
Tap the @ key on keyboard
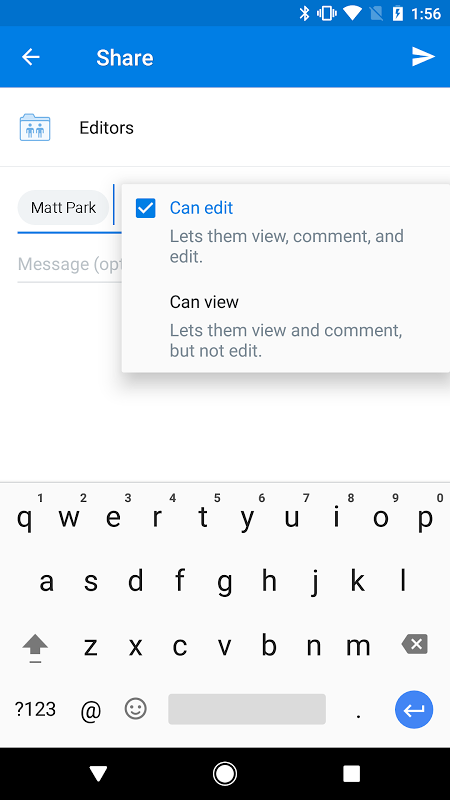pos(91,710)
